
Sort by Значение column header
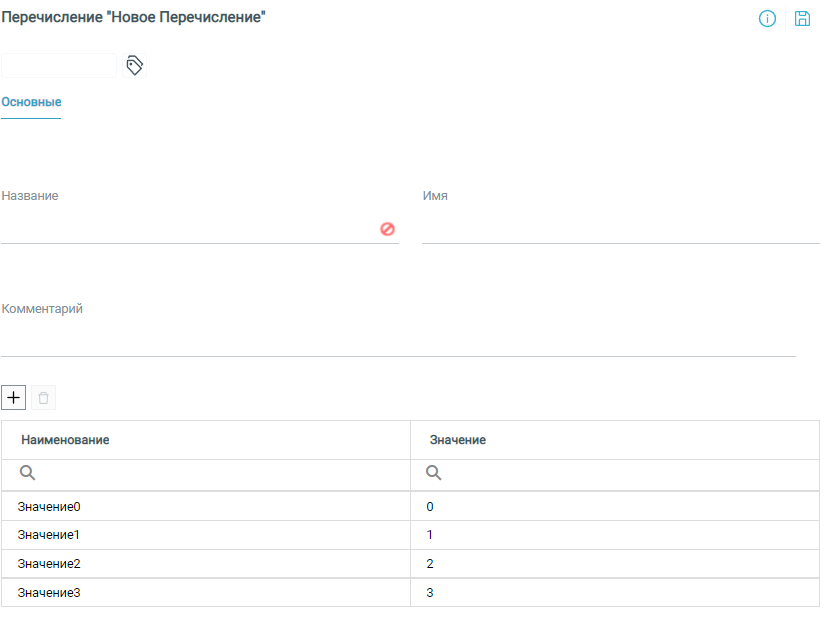pos(458,440)
